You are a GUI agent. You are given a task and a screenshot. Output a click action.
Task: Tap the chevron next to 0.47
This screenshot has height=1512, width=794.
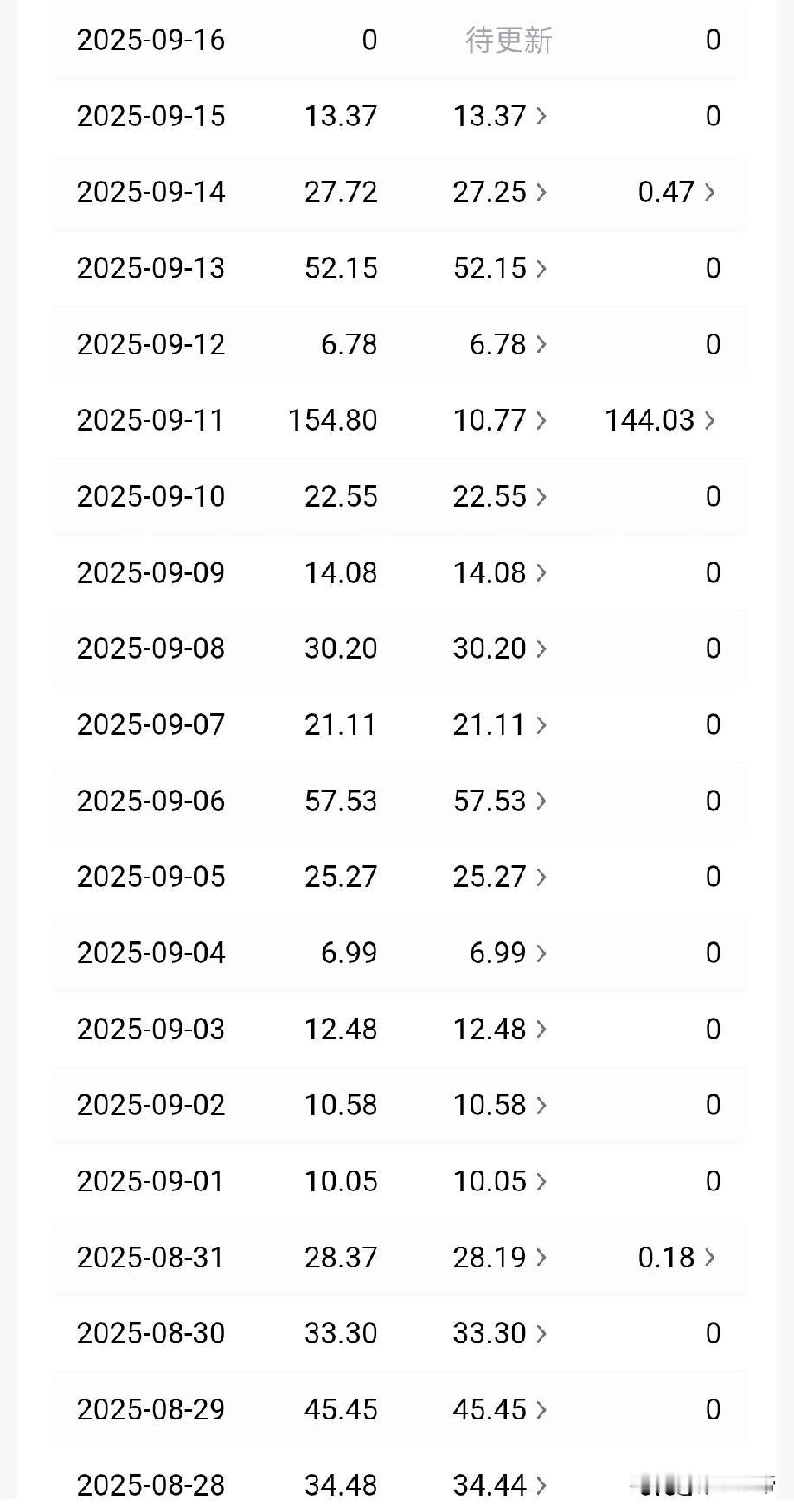pyautogui.click(x=709, y=192)
